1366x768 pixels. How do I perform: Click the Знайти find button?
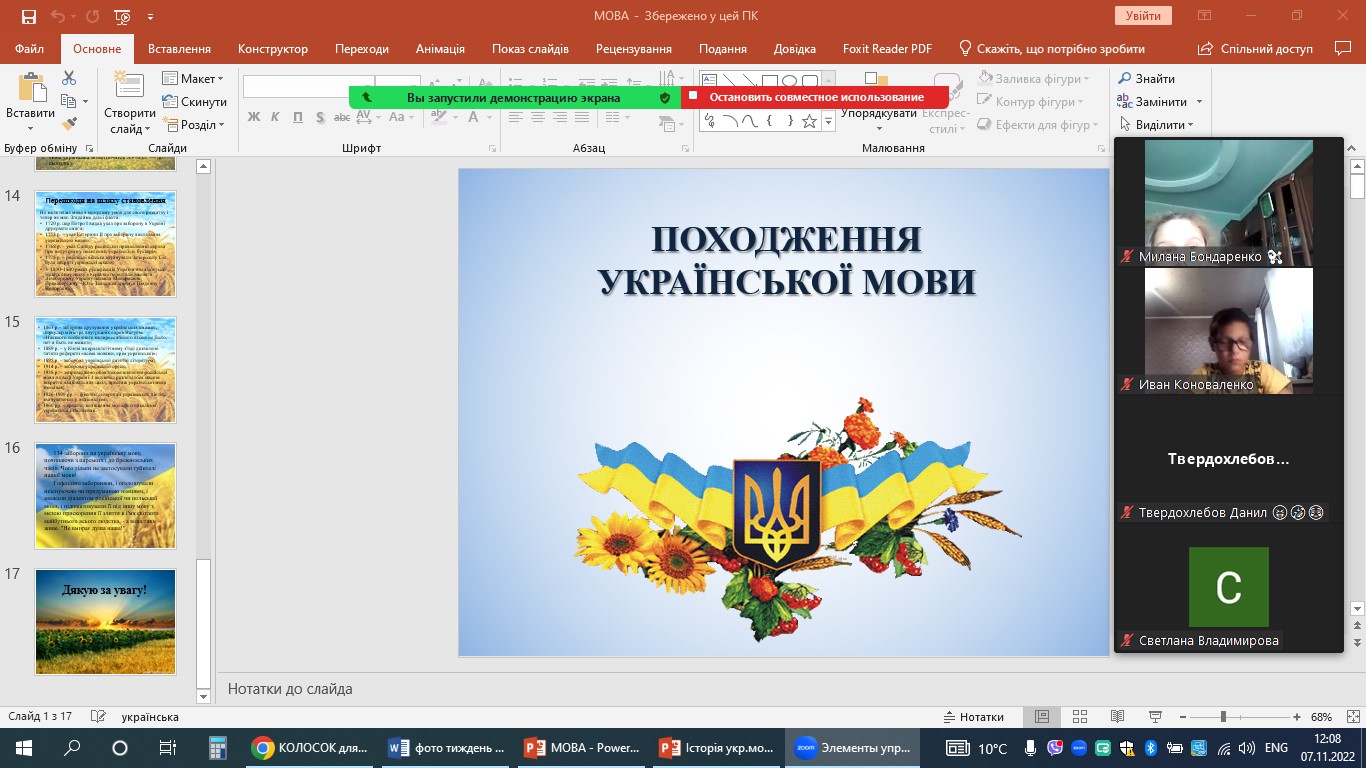[1146, 79]
